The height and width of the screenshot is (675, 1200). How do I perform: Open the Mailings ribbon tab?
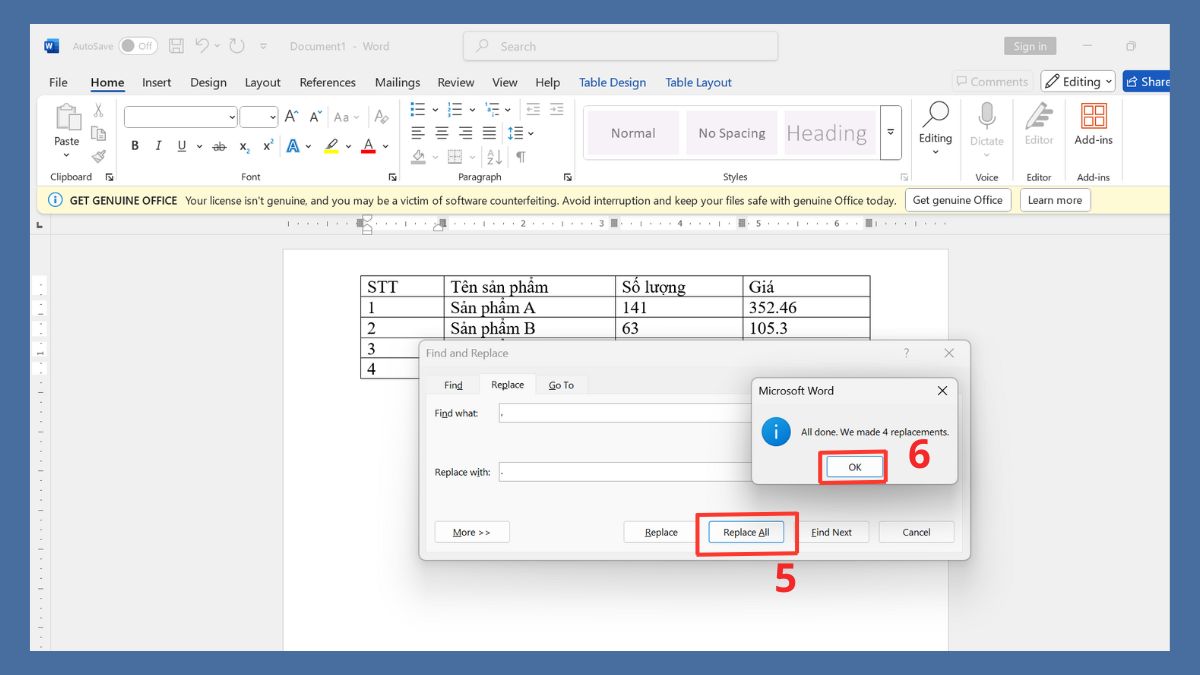397,82
